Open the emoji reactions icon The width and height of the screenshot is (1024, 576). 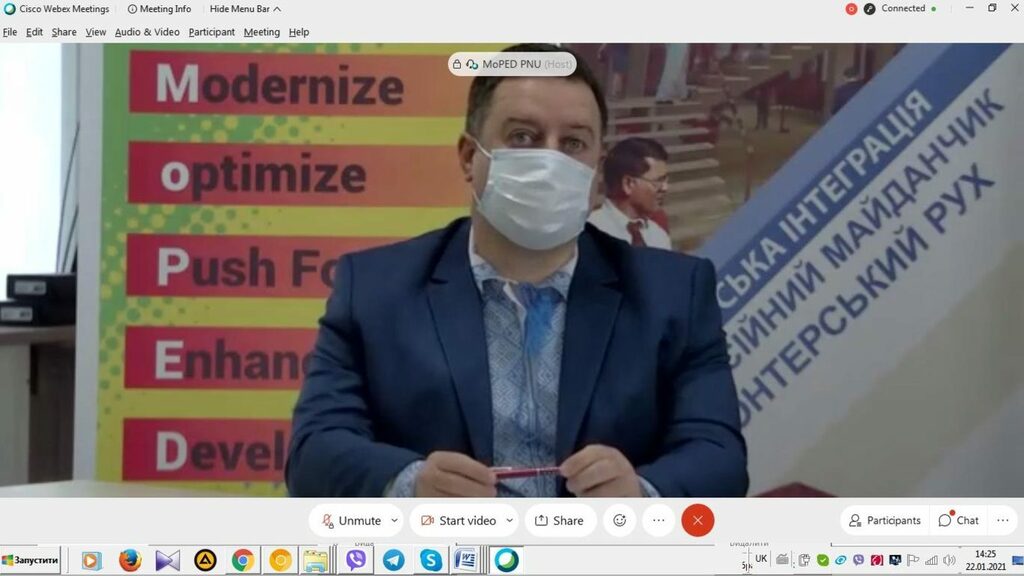(x=620, y=520)
